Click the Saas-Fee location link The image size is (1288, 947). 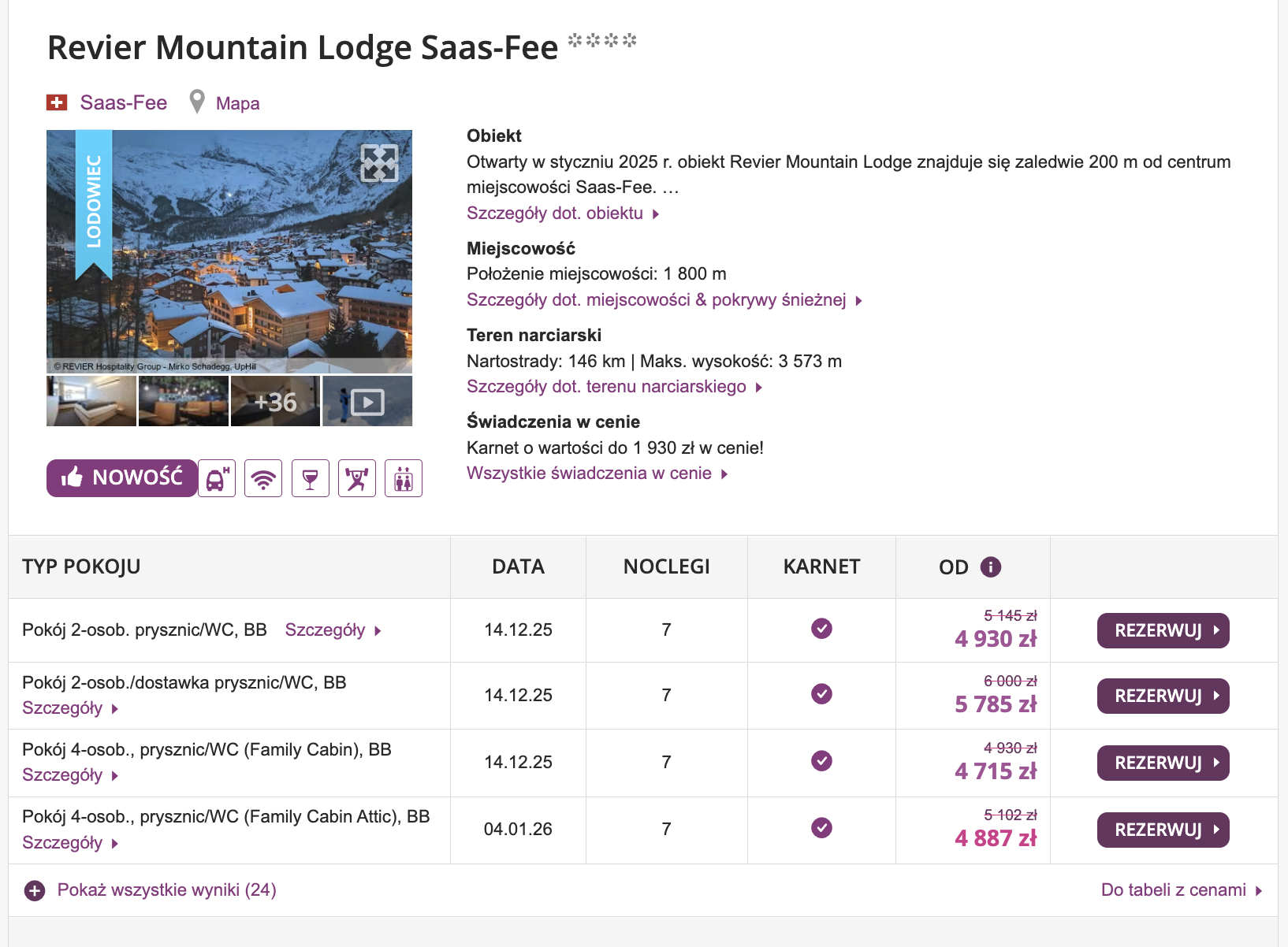pyautogui.click(x=123, y=103)
